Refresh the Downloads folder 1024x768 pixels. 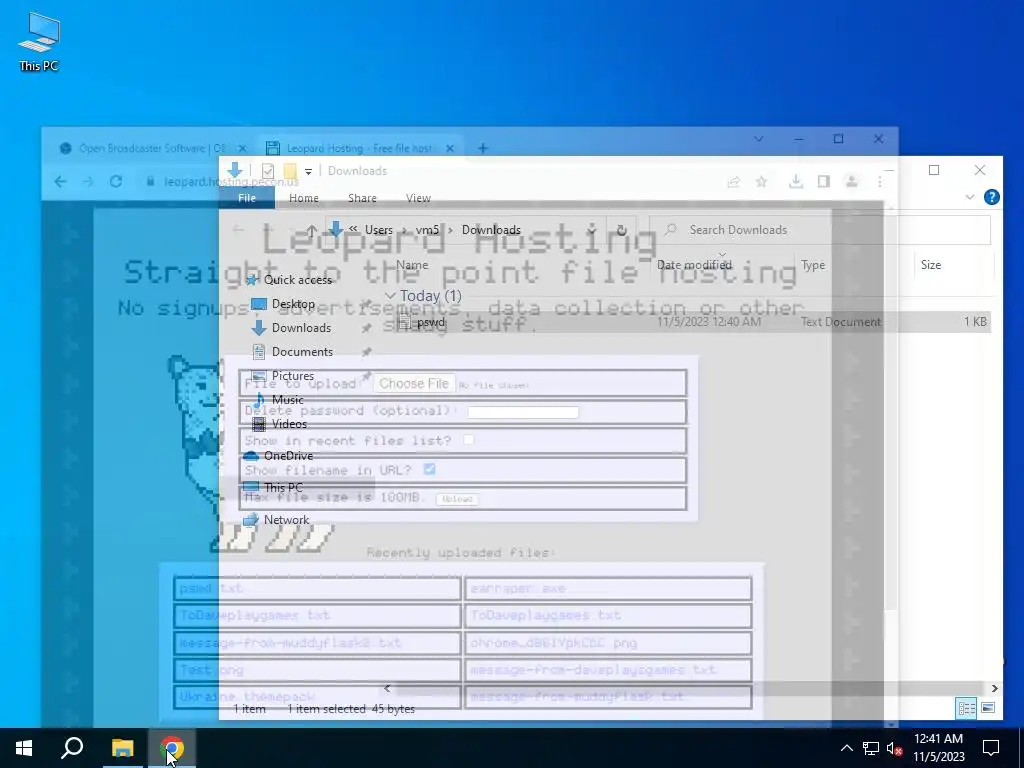click(622, 230)
